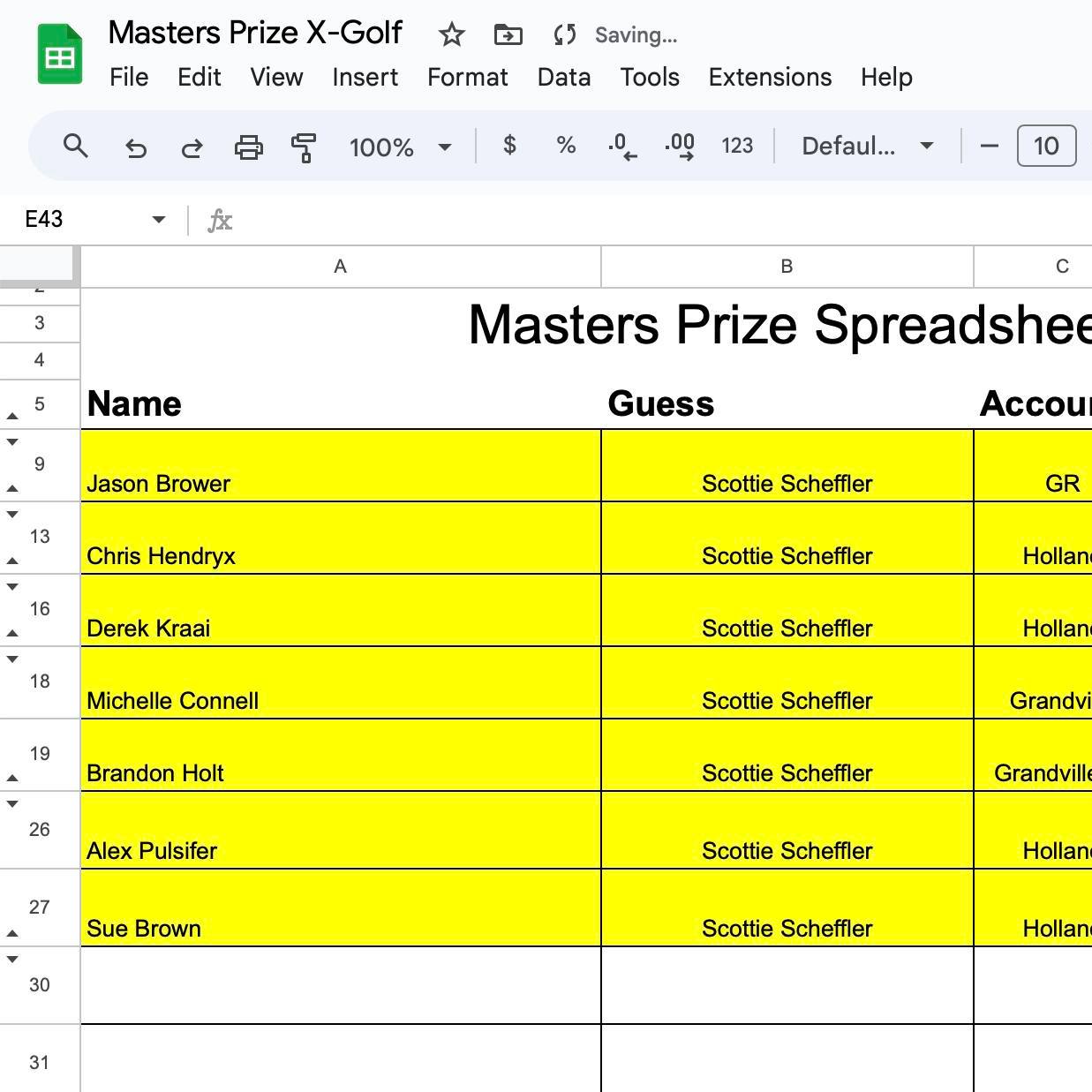The image size is (1092, 1092).
Task: Expand the name box dropdown arrow
Action: pyautogui.click(x=158, y=219)
